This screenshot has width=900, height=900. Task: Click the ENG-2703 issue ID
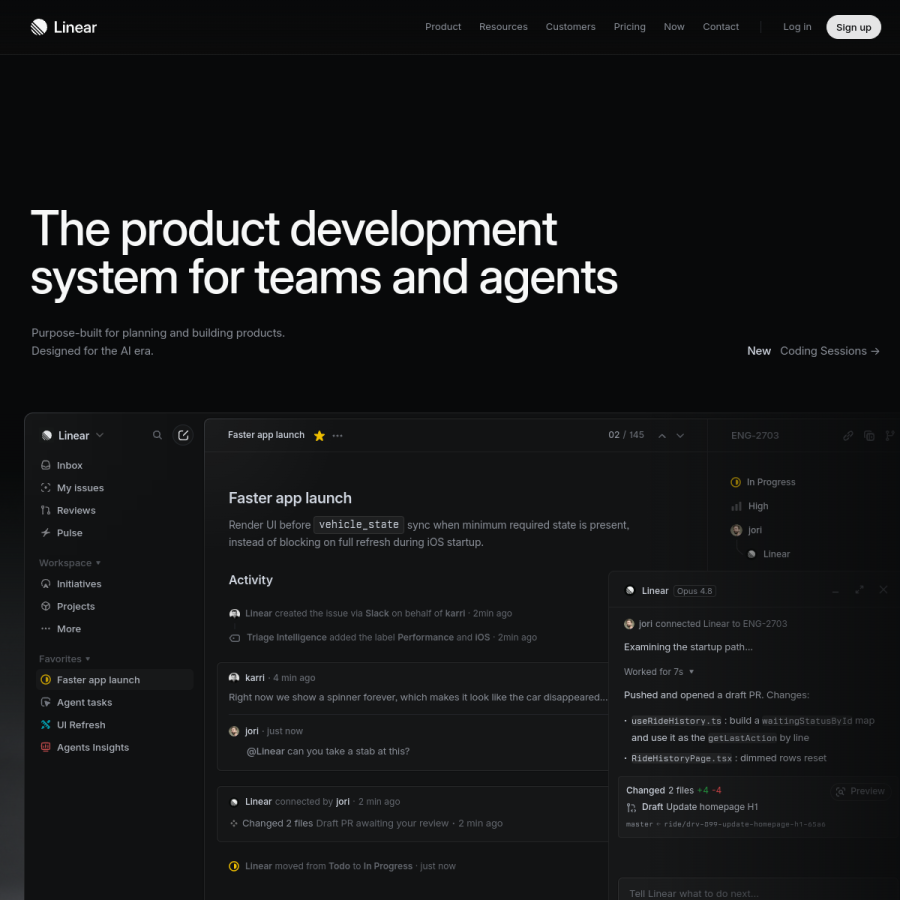tap(754, 436)
